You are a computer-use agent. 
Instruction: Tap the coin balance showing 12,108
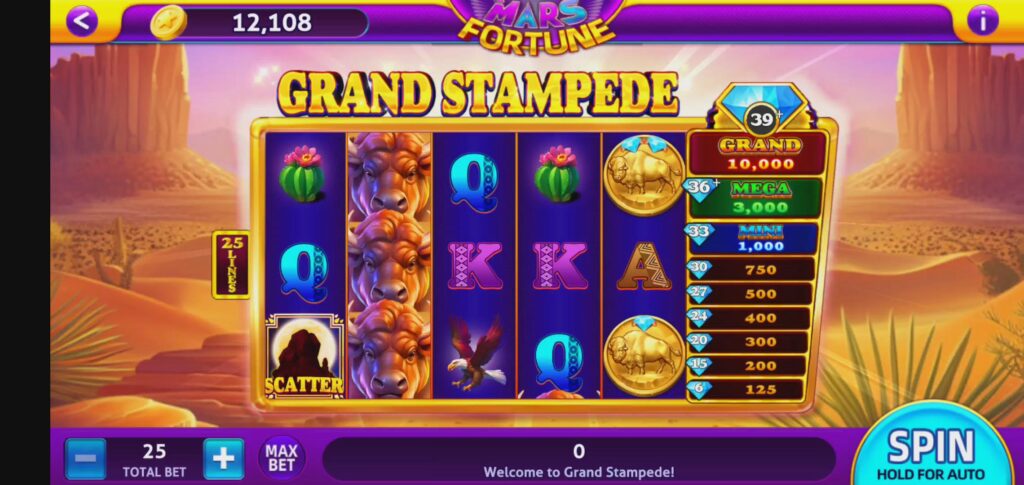coord(272,23)
